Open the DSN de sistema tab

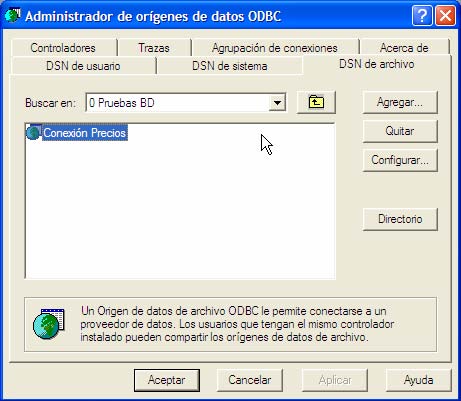click(x=230, y=66)
